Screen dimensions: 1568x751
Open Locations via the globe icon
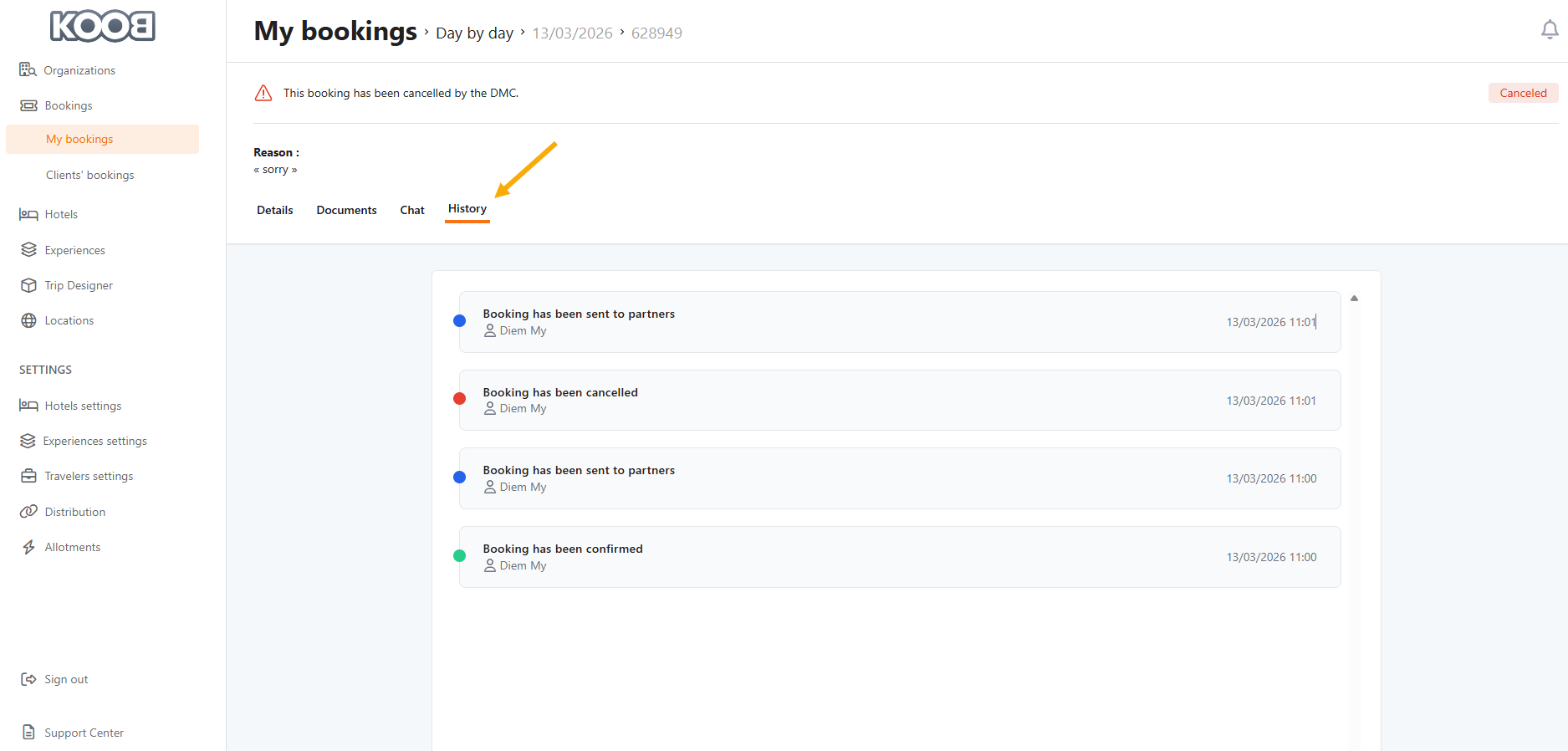(x=28, y=320)
